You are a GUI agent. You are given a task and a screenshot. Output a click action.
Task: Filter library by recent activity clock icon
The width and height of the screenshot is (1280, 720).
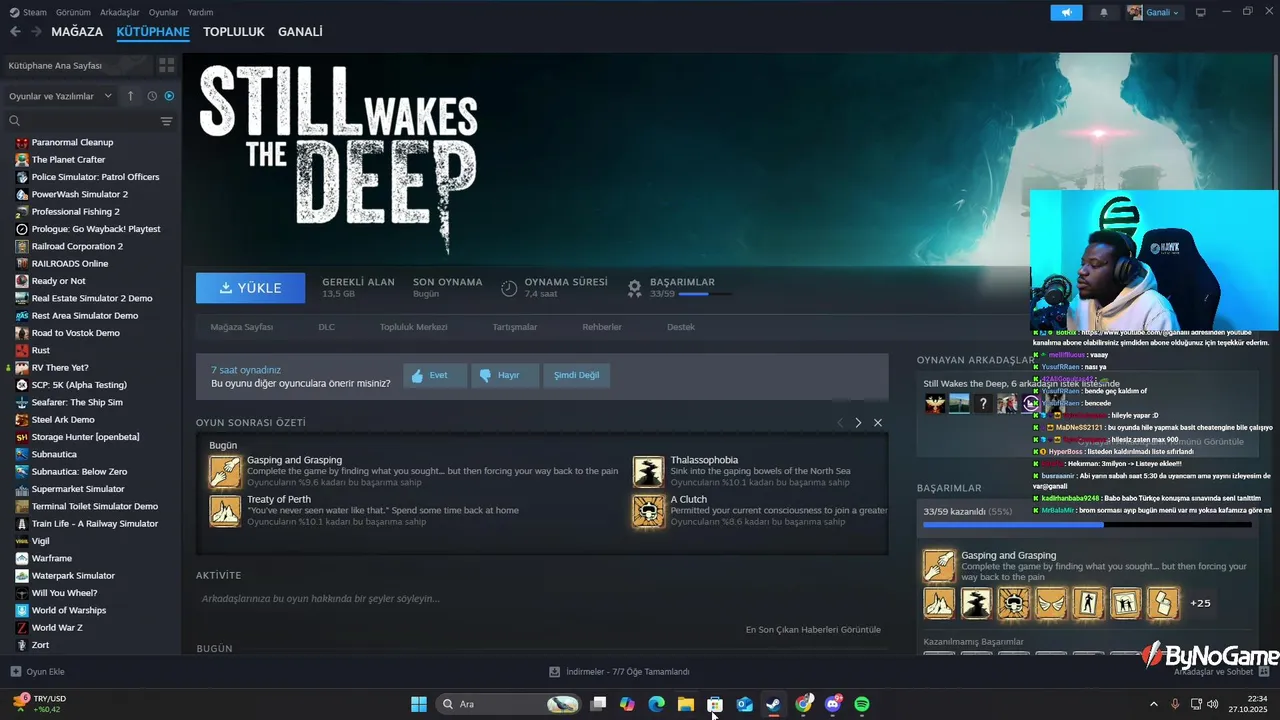pyautogui.click(x=152, y=96)
